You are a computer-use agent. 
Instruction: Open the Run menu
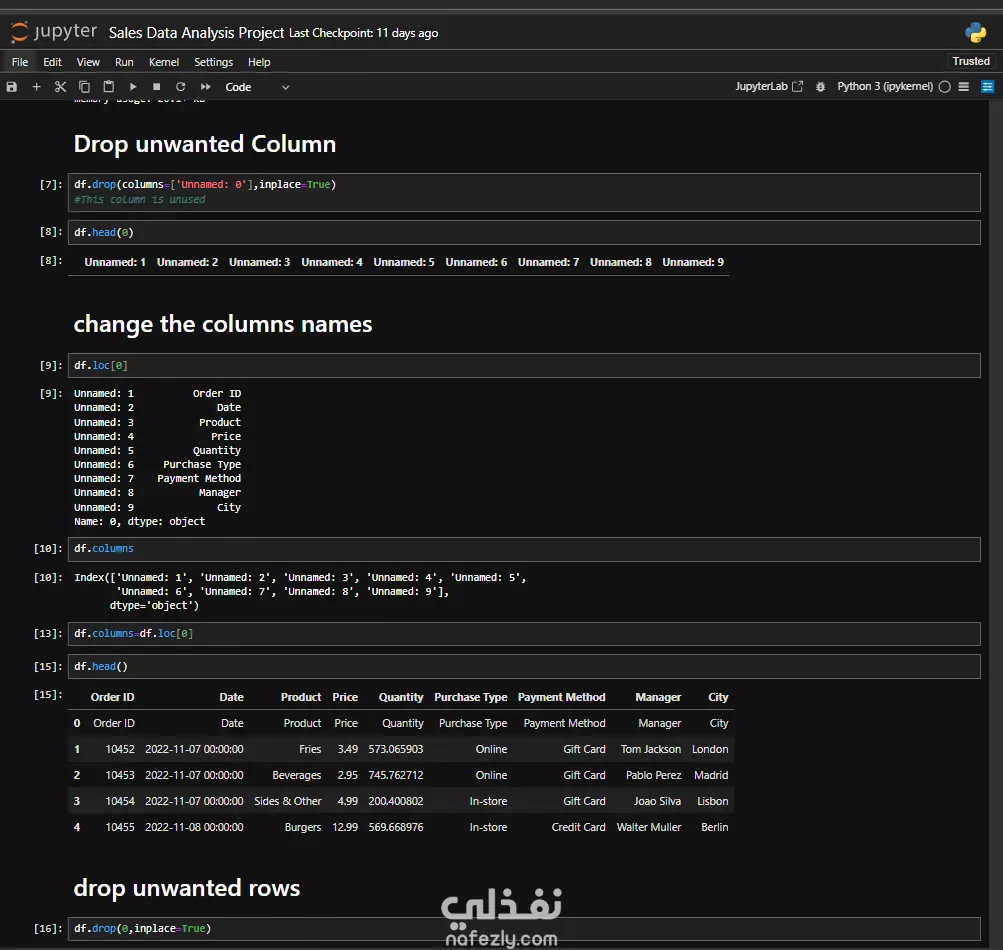pos(124,62)
